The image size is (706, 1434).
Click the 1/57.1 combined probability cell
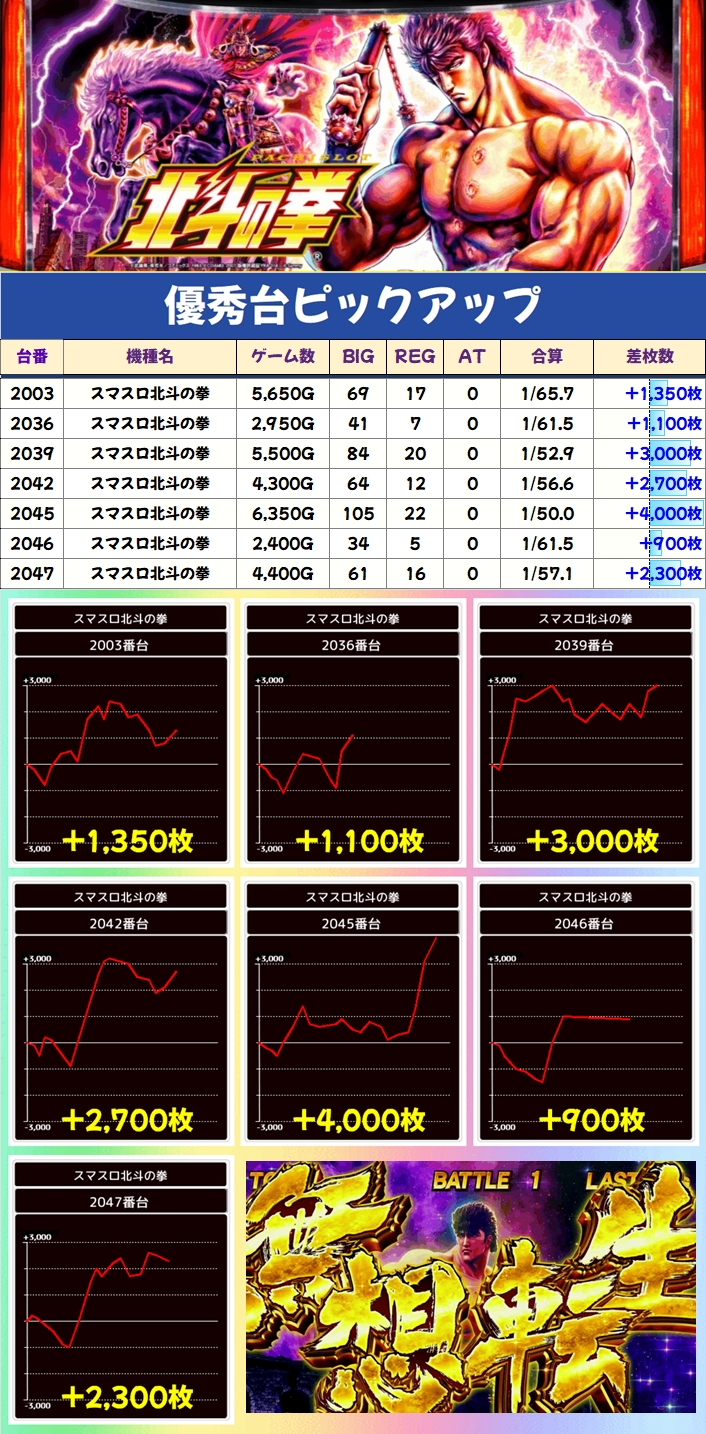coord(547,574)
